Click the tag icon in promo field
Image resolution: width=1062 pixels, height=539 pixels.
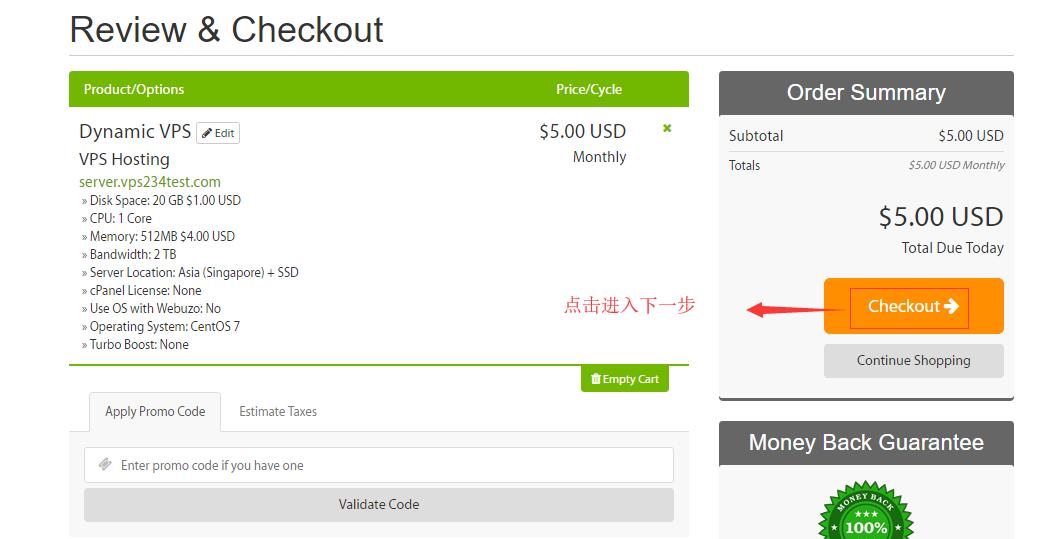pos(105,465)
